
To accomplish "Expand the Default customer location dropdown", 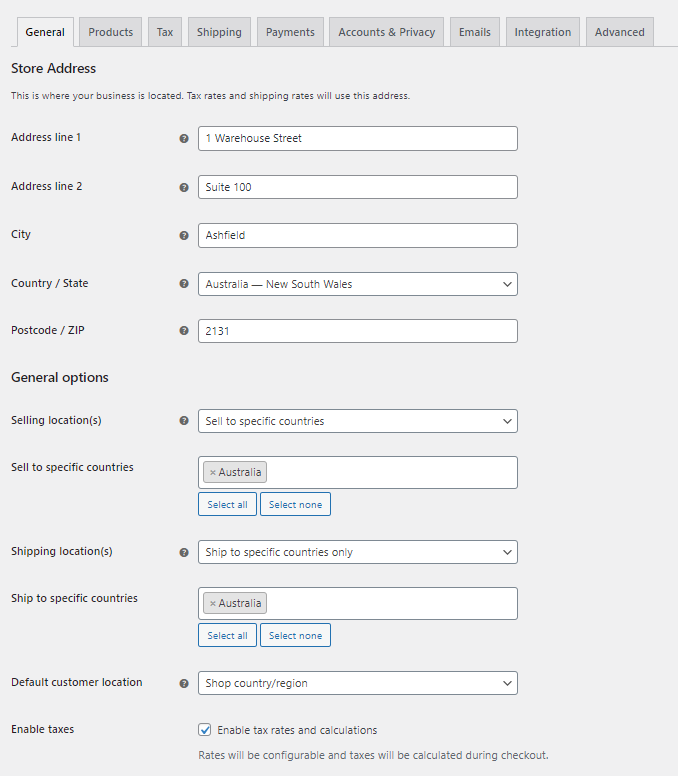I will pos(357,683).
